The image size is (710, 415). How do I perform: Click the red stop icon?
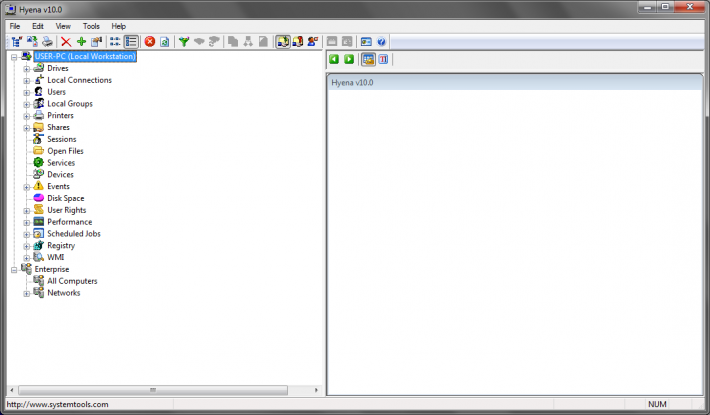[x=150, y=42]
